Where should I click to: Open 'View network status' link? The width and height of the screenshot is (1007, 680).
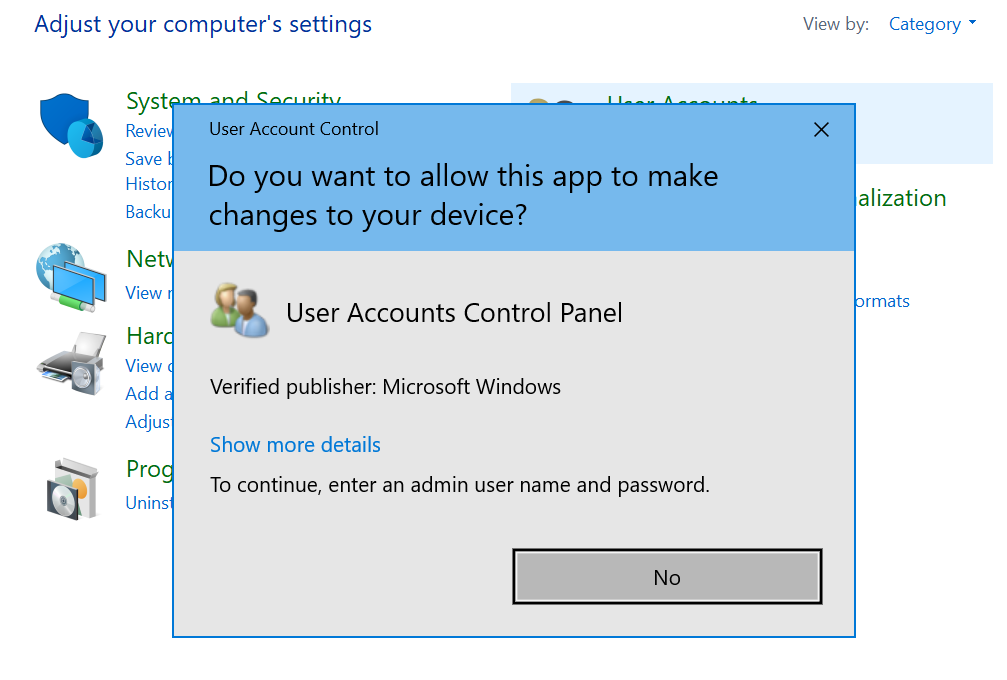pyautogui.click(x=150, y=293)
